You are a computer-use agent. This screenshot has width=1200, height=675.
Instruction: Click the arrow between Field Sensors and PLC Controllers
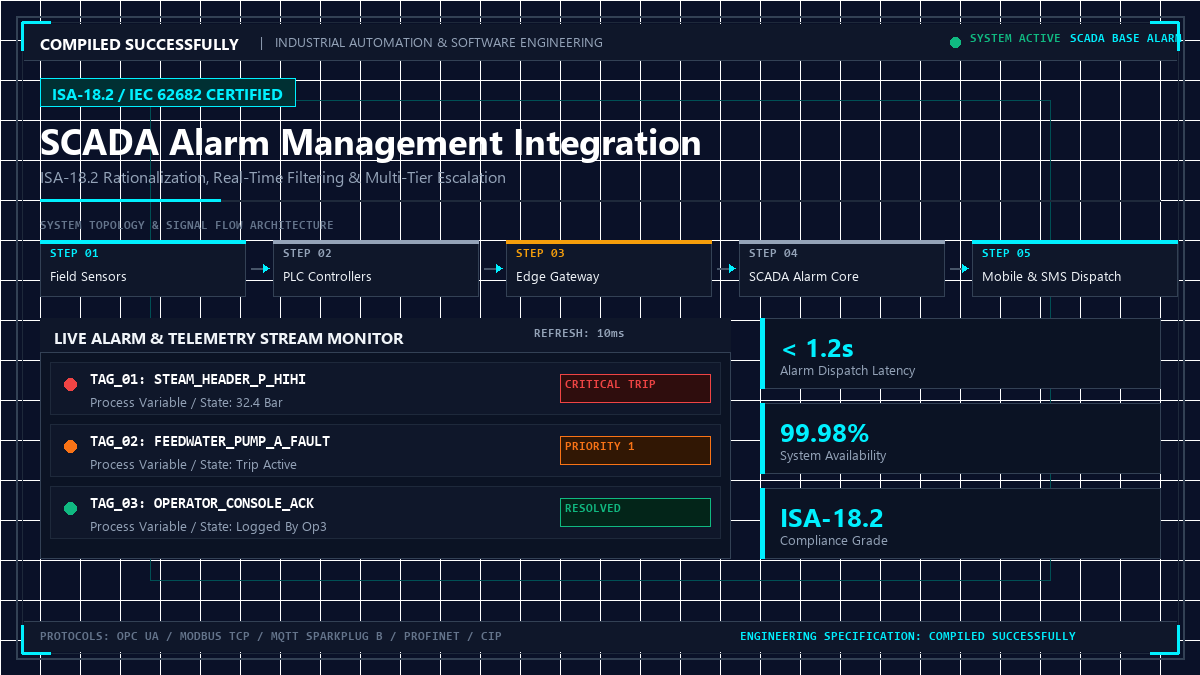260,269
